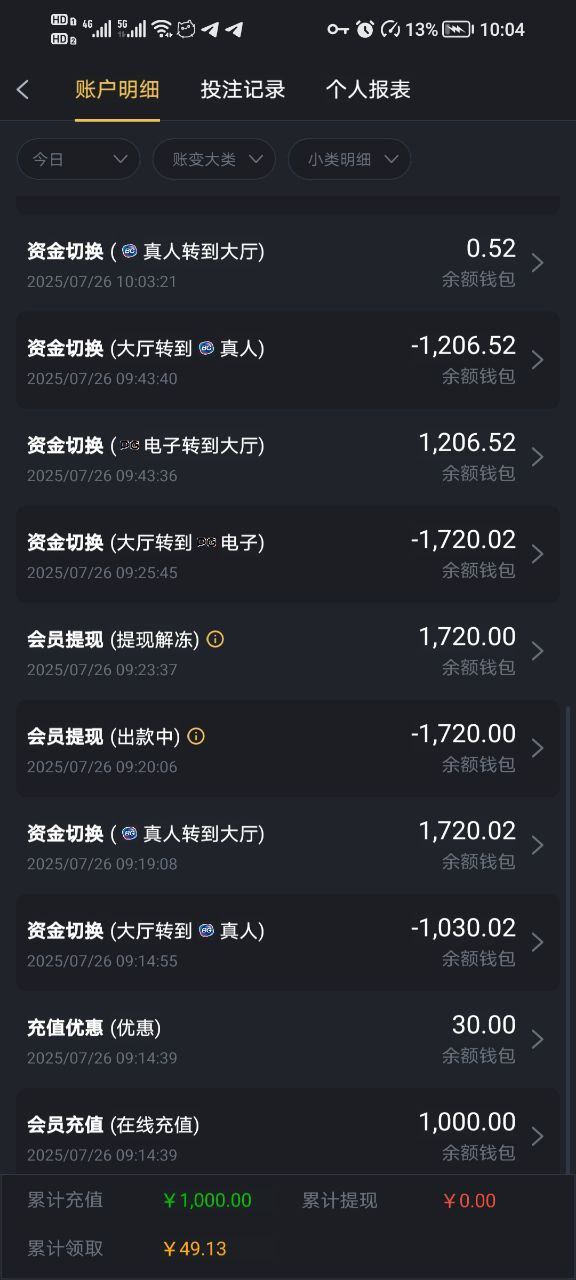
Task: Tap info icon beside 出款中
Action: click(196, 736)
